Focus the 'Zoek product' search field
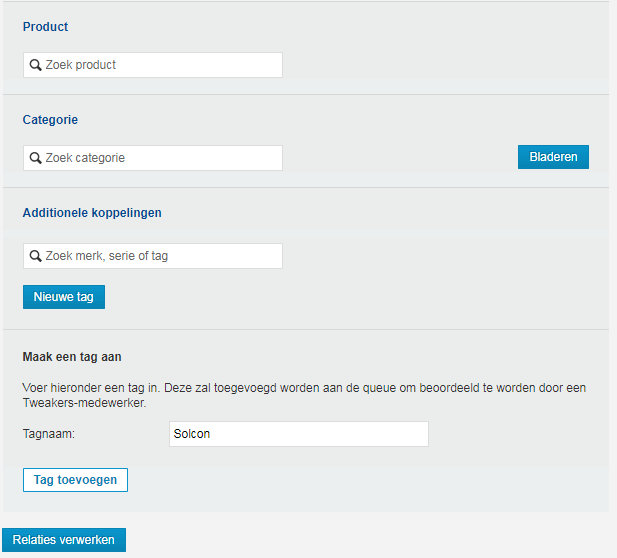Image resolution: width=617 pixels, height=558 pixels. (160, 65)
